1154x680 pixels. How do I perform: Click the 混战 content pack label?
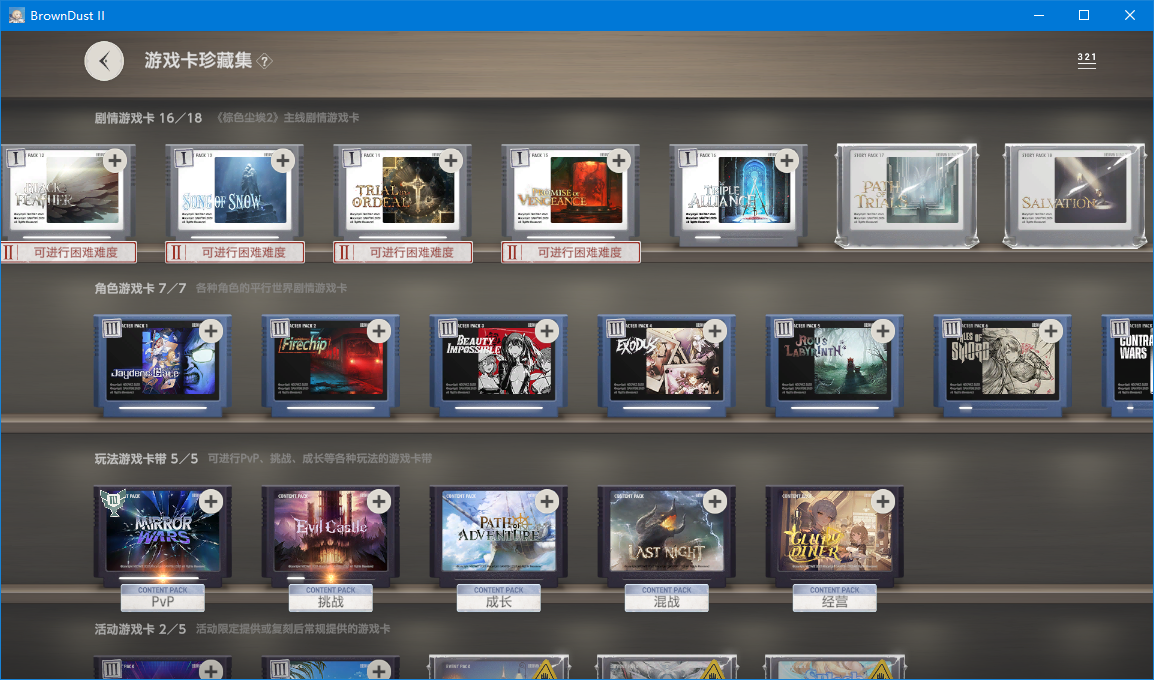click(x=666, y=598)
